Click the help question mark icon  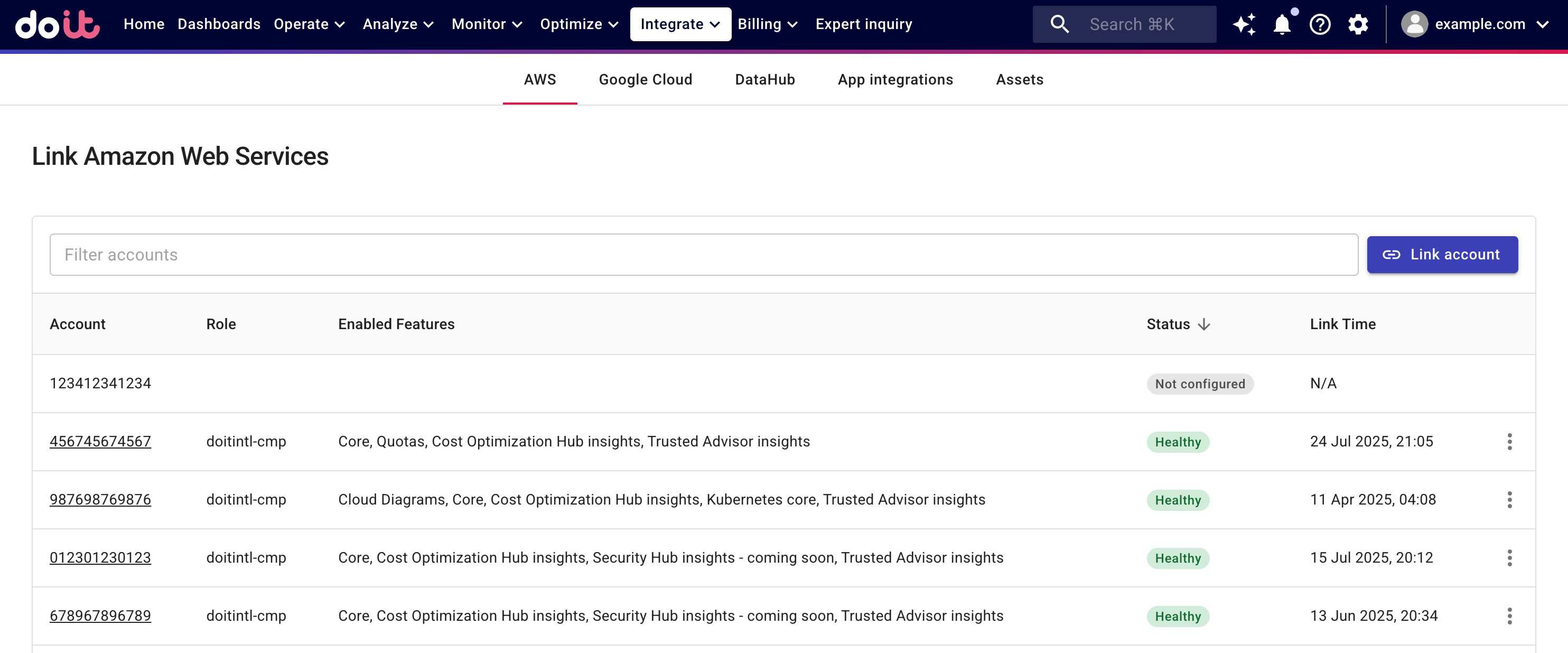coord(1320,24)
